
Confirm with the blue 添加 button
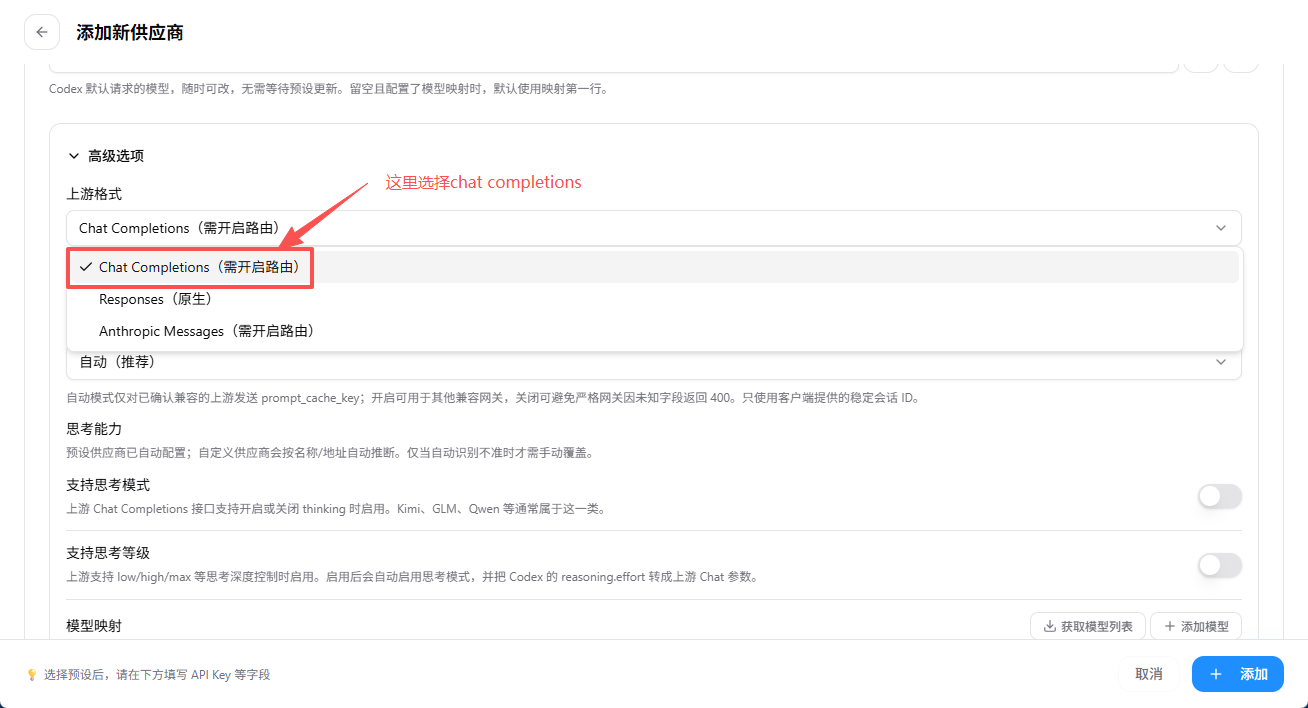point(1238,674)
